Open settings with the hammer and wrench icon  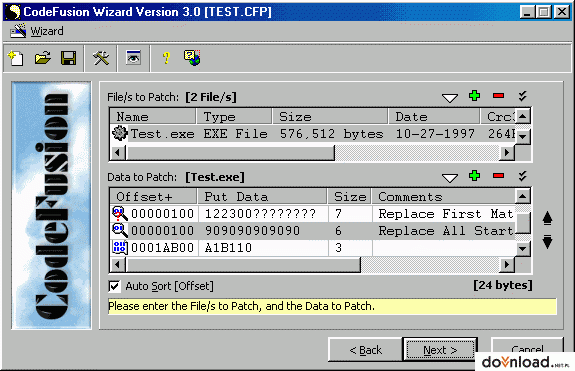101,58
